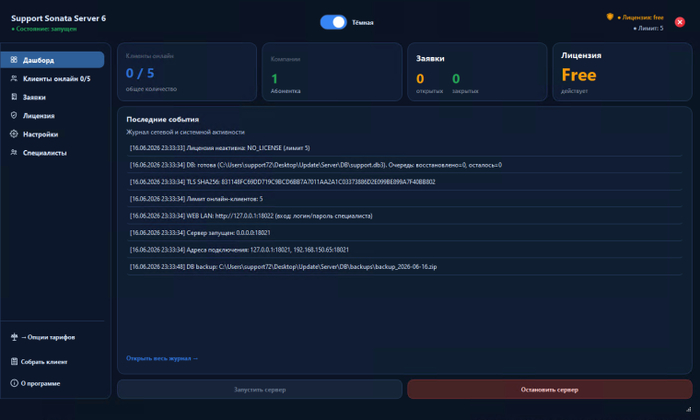This screenshot has height=420, width=700.
Task: Toggle the Тёмная theme switch
Action: point(333,22)
